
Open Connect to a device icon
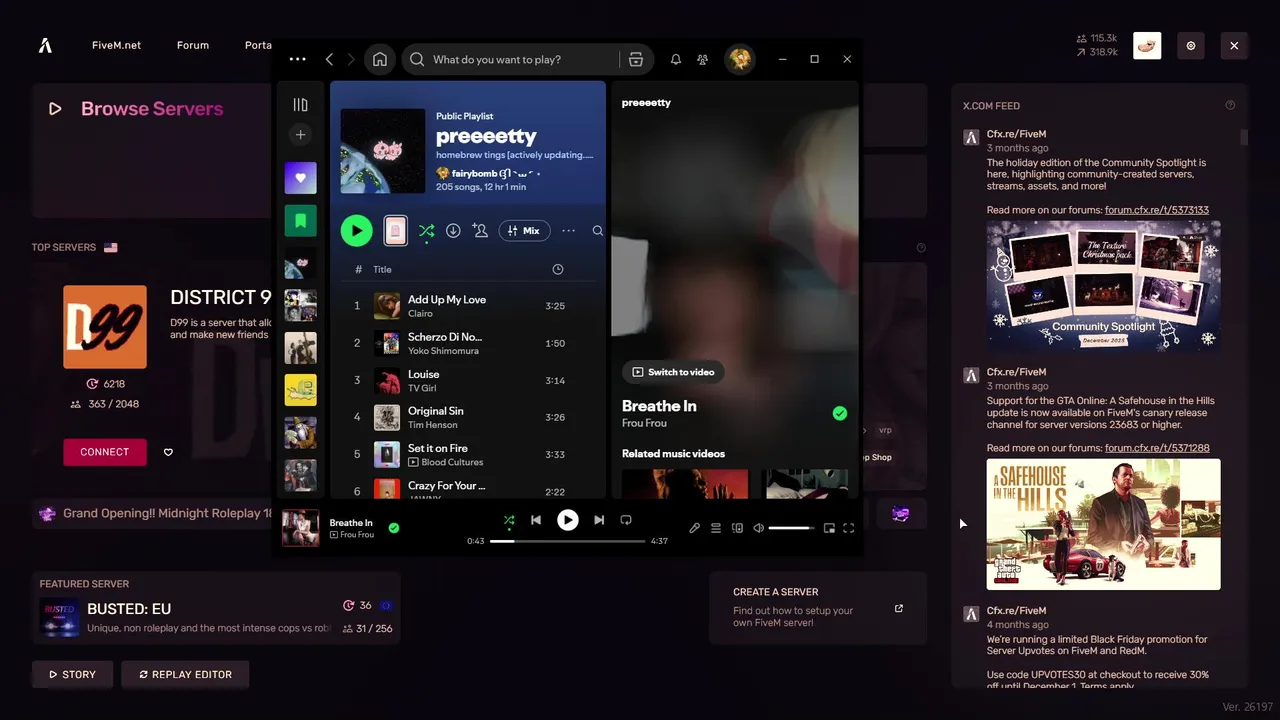738,528
